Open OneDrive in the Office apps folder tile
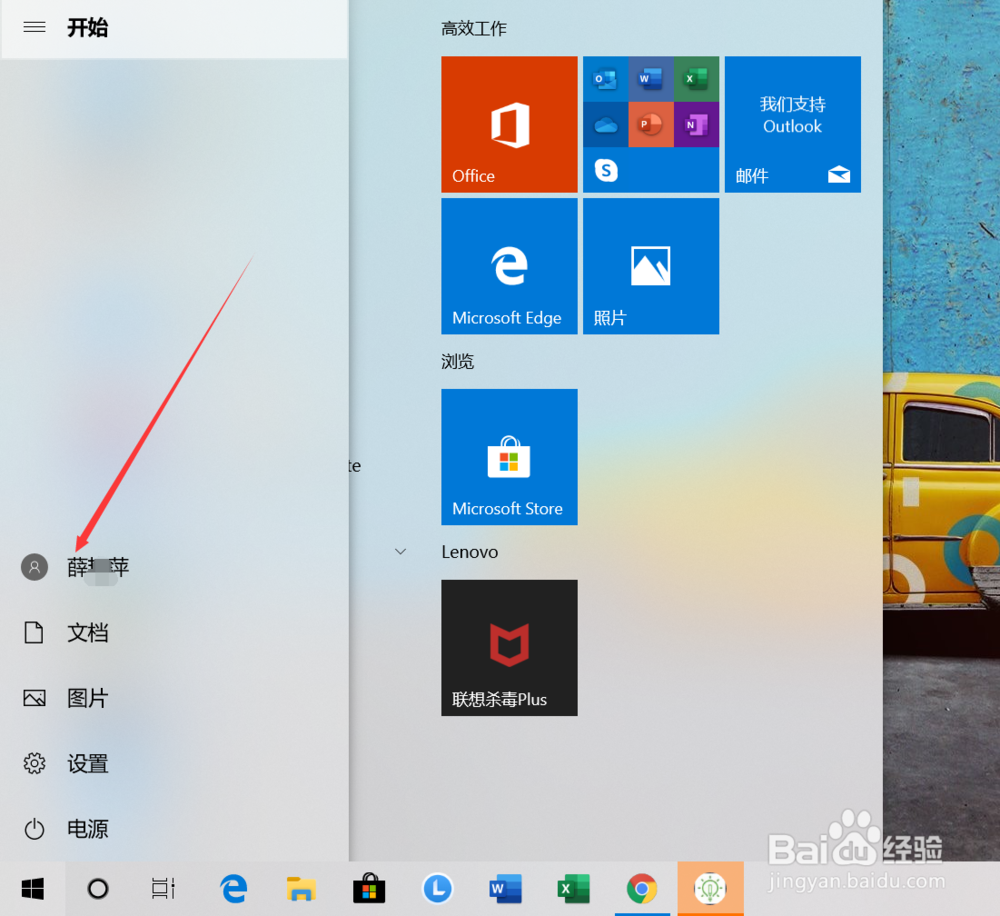The height and width of the screenshot is (916, 1000). pyautogui.click(x=605, y=124)
